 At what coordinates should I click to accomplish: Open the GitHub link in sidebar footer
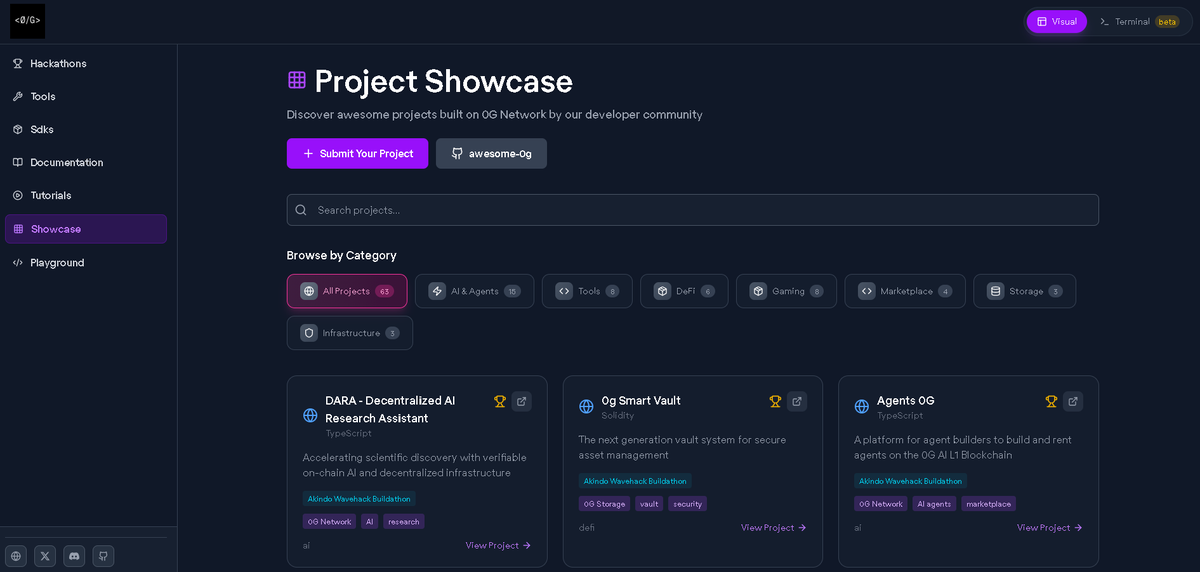103,556
